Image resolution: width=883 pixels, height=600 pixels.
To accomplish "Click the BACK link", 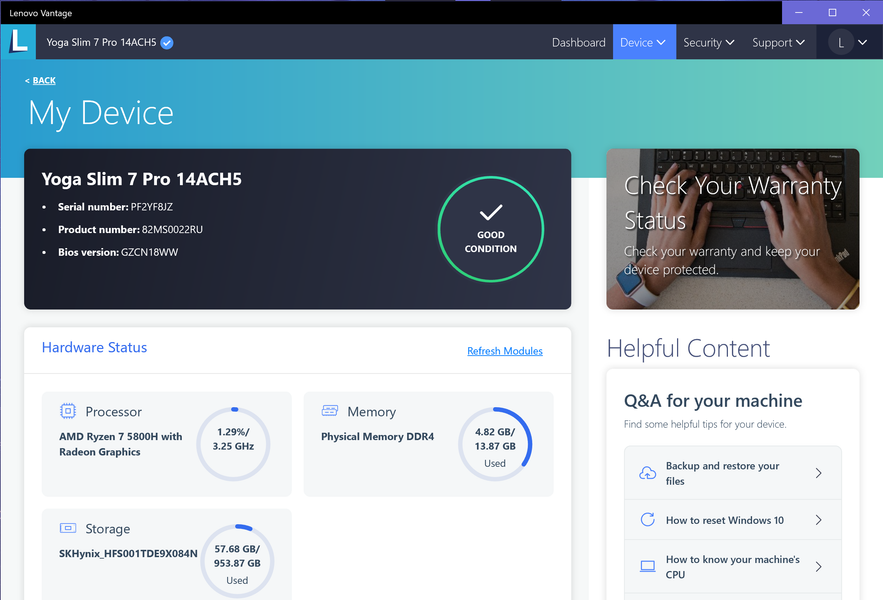I will [x=44, y=81].
